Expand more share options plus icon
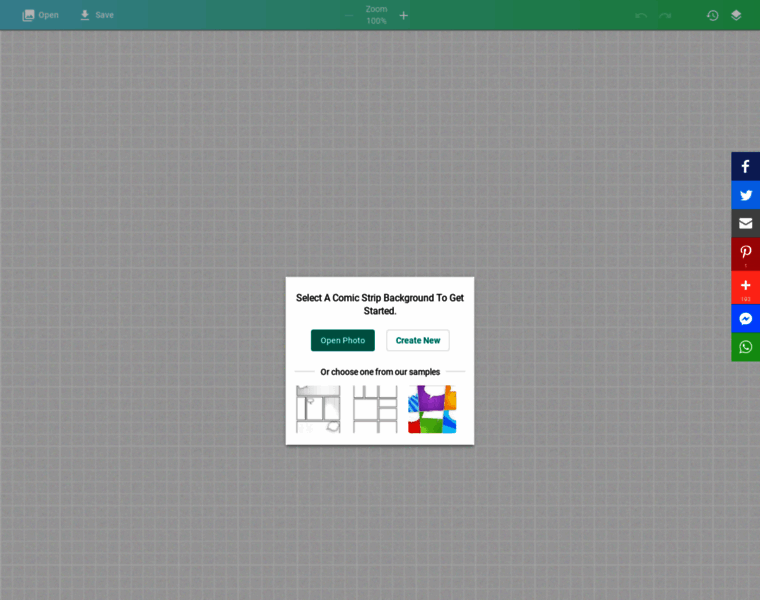Image resolution: width=760 pixels, height=600 pixels. (745, 286)
